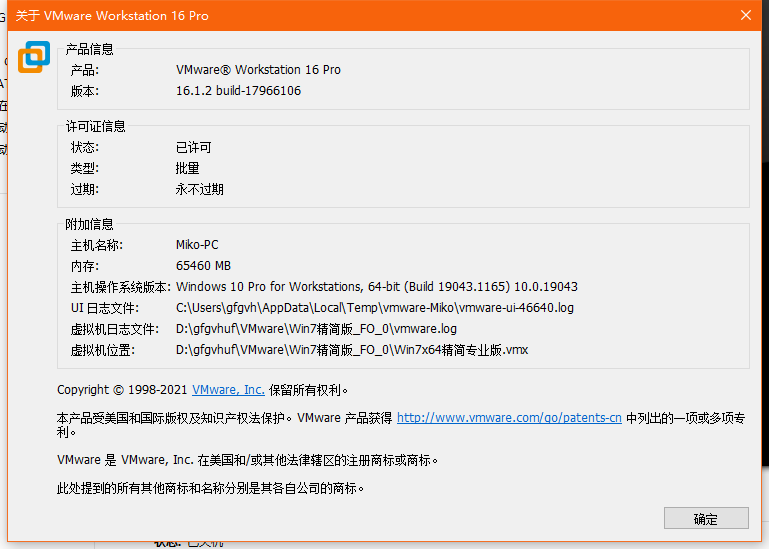Click the version value 16.1.2 build-17966106
Image resolution: width=769 pixels, height=549 pixels.
coord(238,91)
